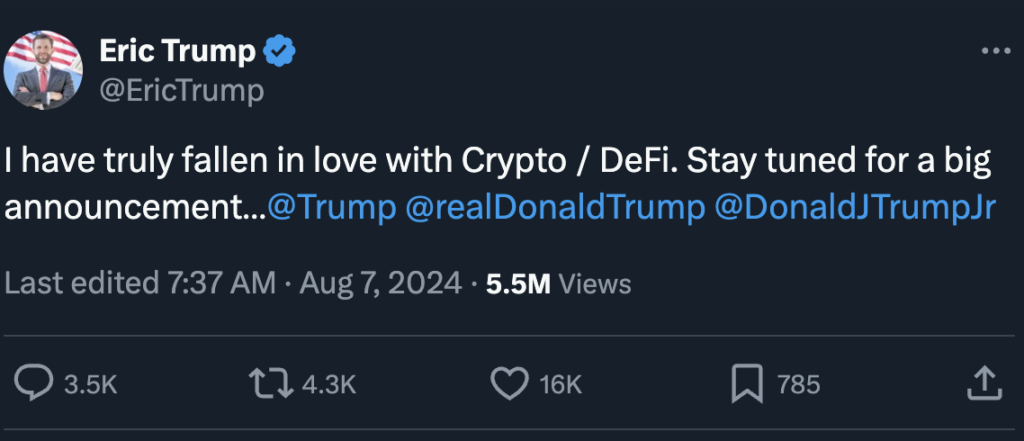Click the 5.5M Views count
The width and height of the screenshot is (1024, 441).
558,283
